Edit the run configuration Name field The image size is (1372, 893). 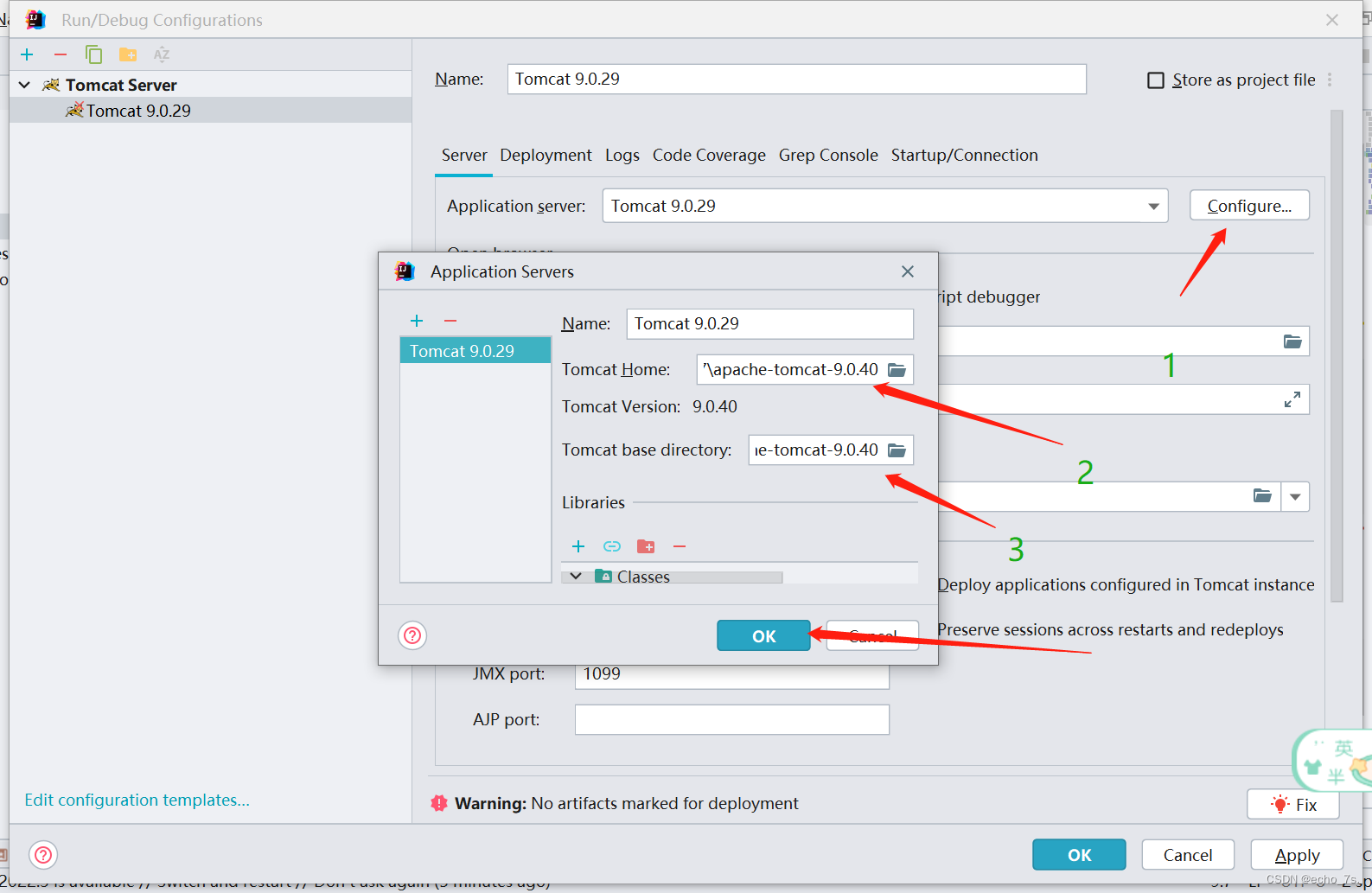coord(796,79)
